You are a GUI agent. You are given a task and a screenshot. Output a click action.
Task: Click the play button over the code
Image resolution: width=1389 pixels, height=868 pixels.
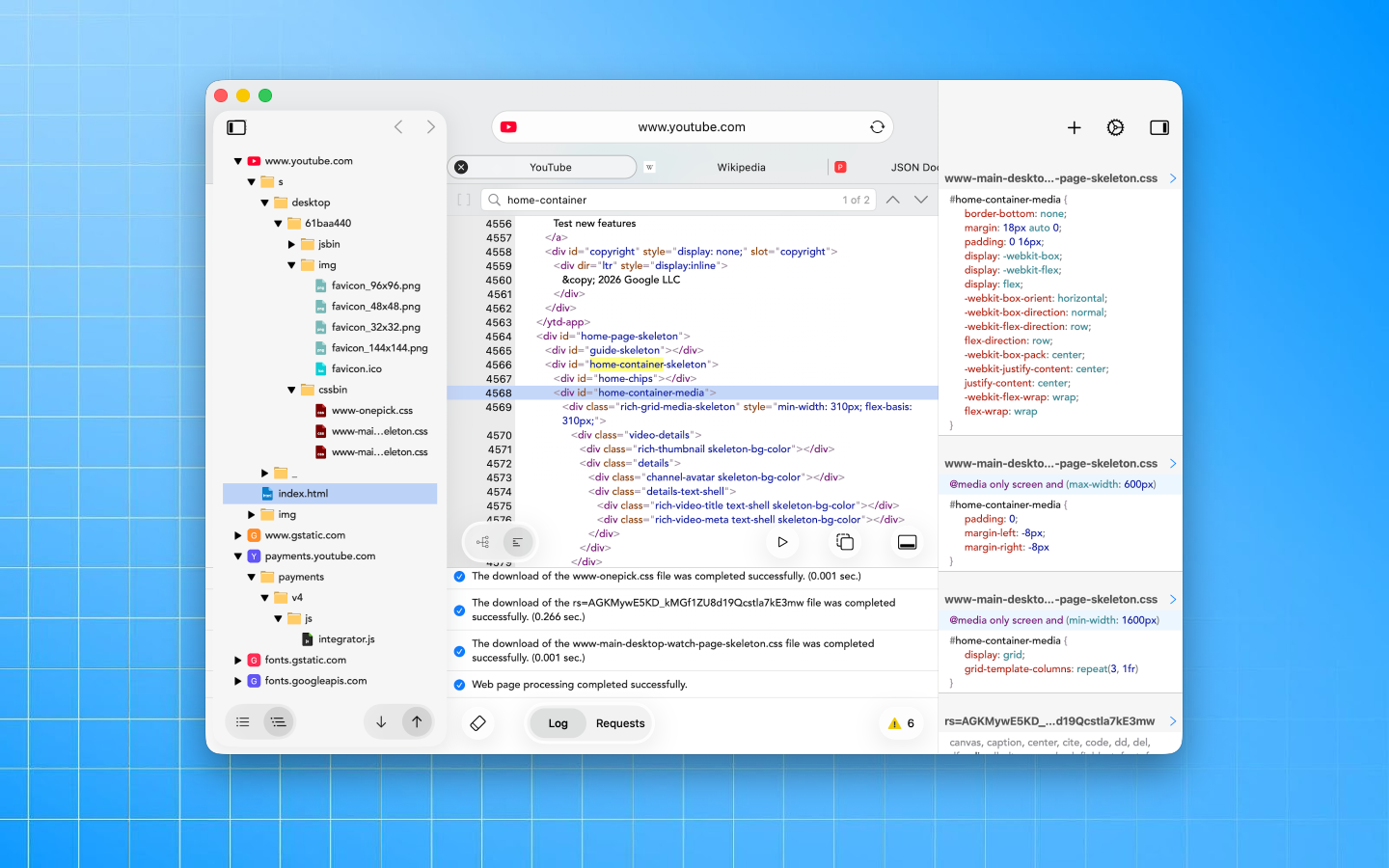point(782,542)
